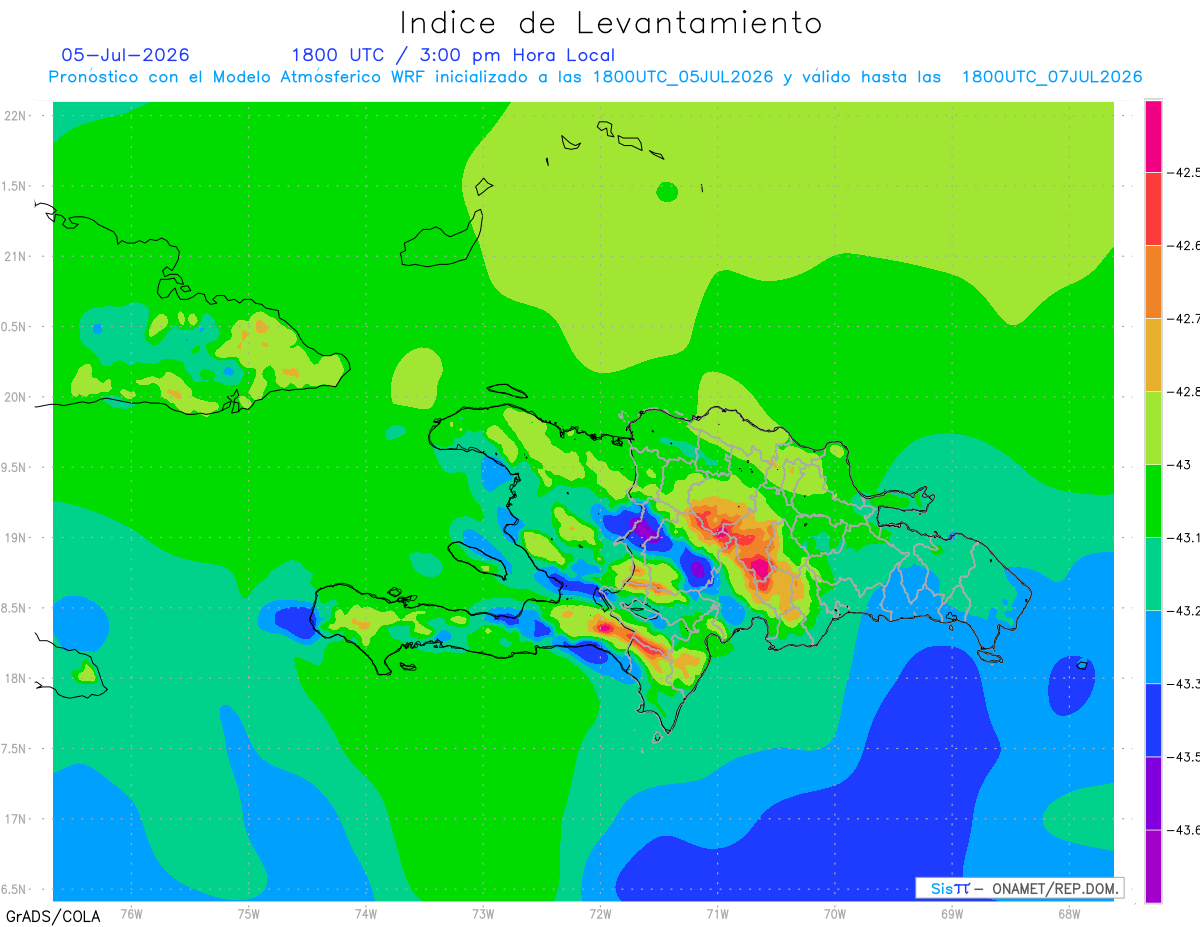Click the '75W' longitude label
The height and width of the screenshot is (927, 1200).
249,913
